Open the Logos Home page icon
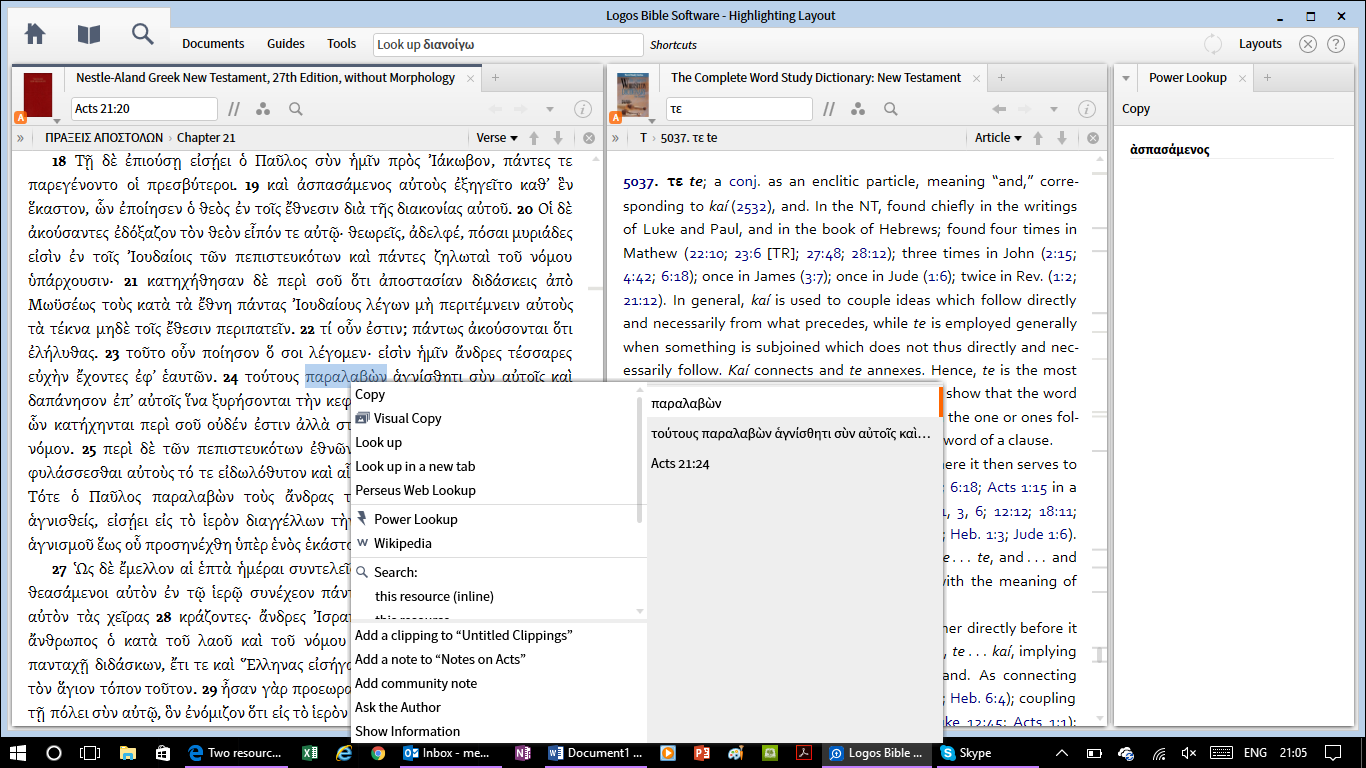 pyautogui.click(x=35, y=34)
